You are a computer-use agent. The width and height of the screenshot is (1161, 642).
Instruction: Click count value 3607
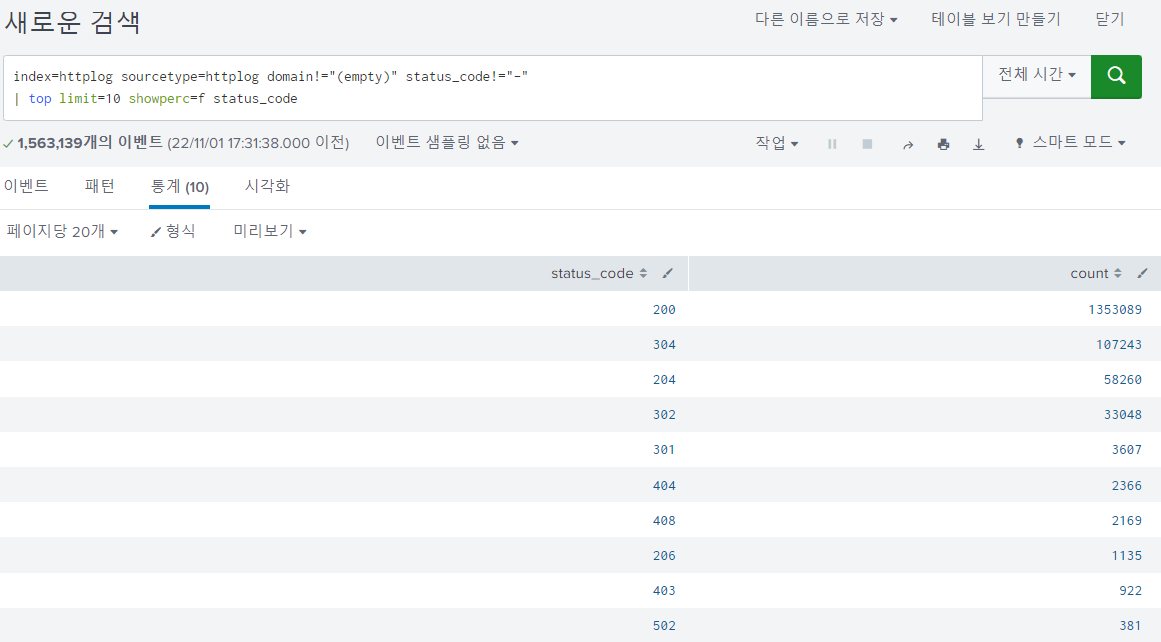coord(1127,449)
